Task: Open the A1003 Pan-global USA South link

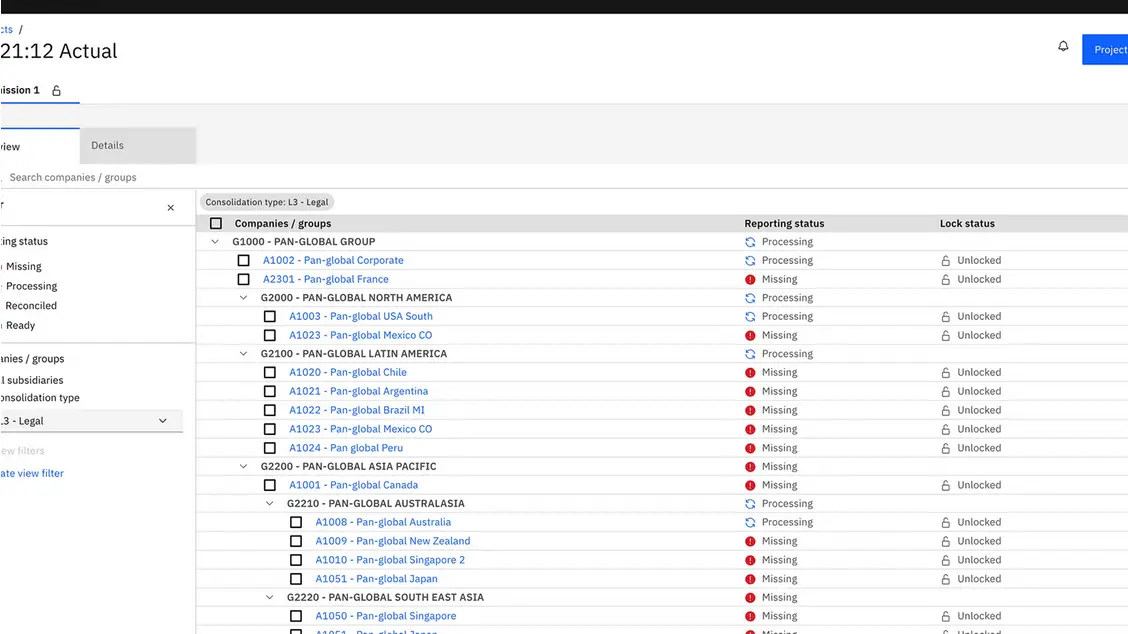Action: pyautogui.click(x=361, y=317)
